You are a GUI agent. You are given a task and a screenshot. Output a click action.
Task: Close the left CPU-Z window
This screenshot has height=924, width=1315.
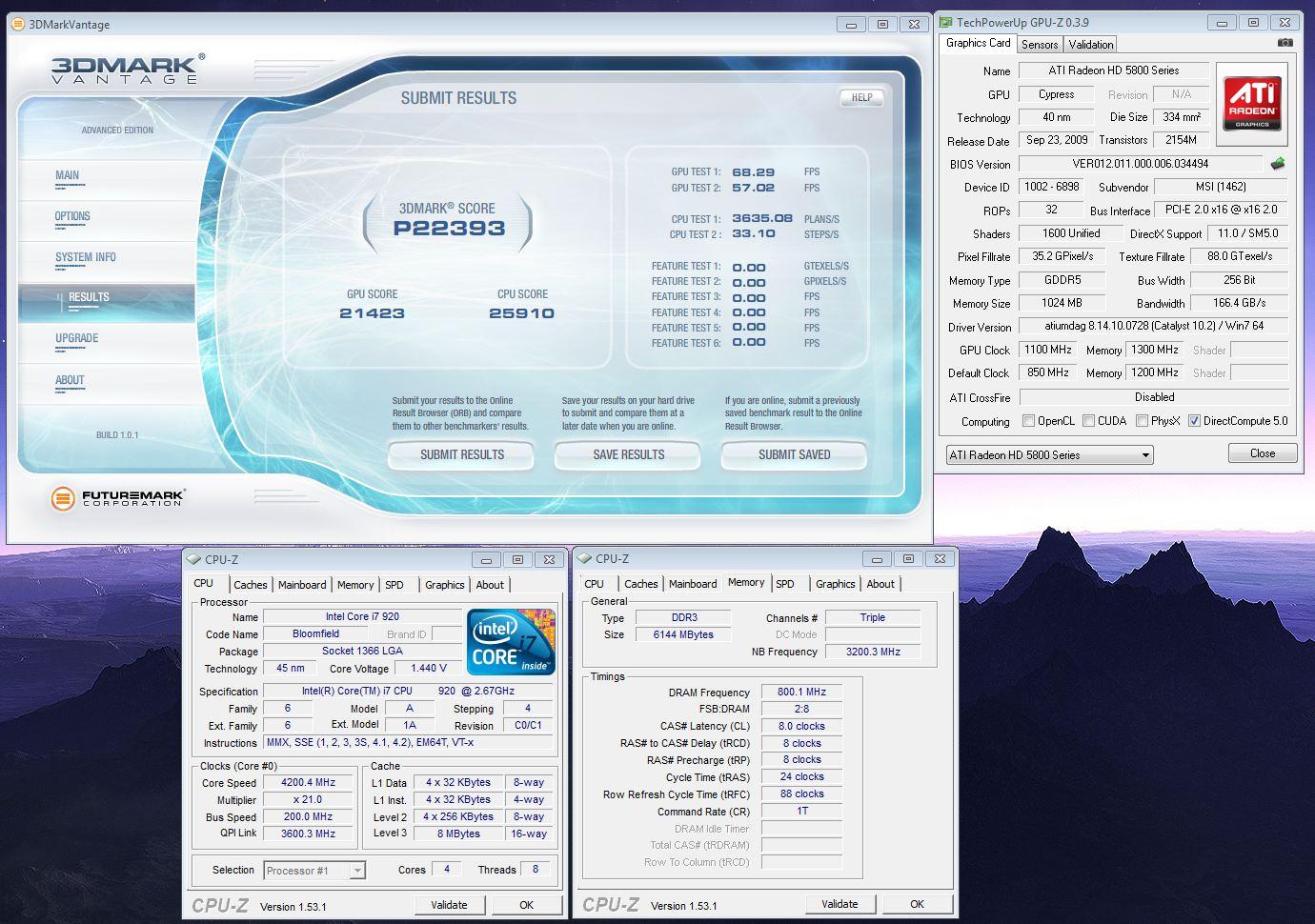549,560
